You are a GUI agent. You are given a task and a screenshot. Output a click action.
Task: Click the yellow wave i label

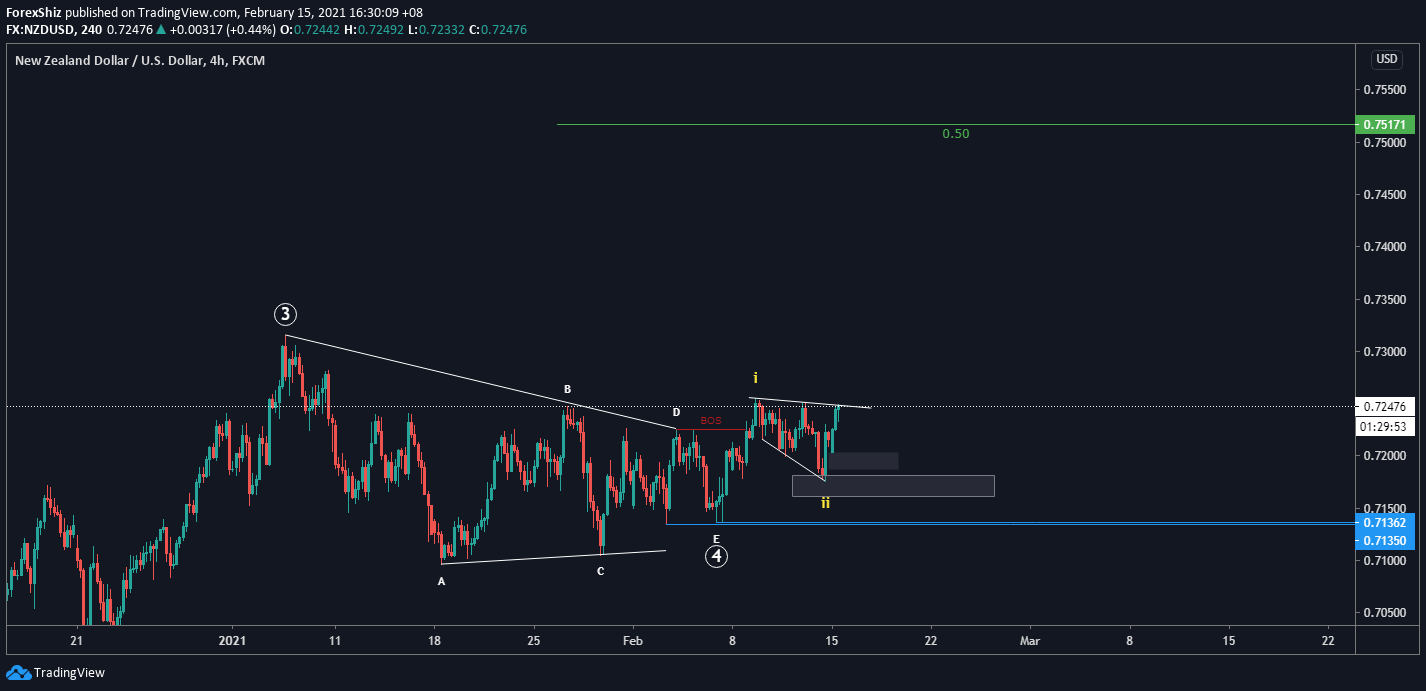756,378
